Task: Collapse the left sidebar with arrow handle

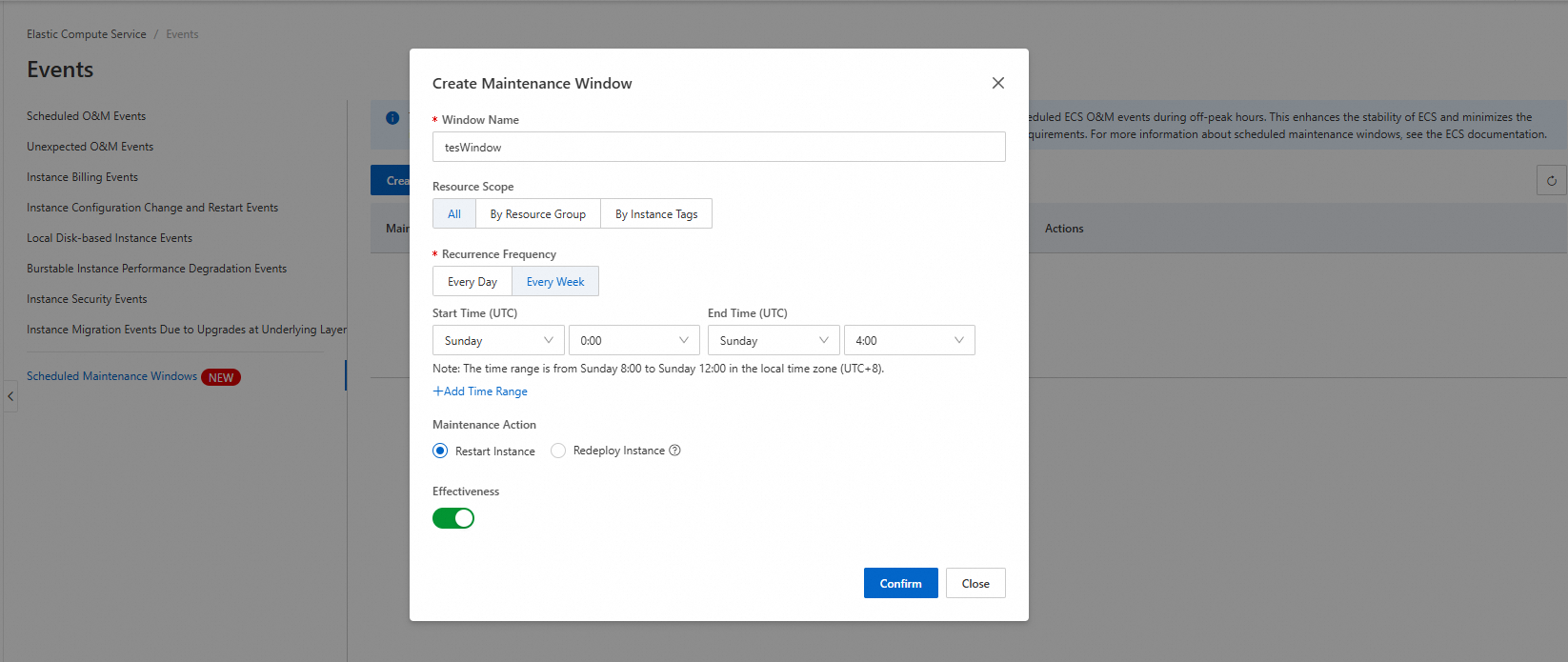Action: tap(10, 396)
